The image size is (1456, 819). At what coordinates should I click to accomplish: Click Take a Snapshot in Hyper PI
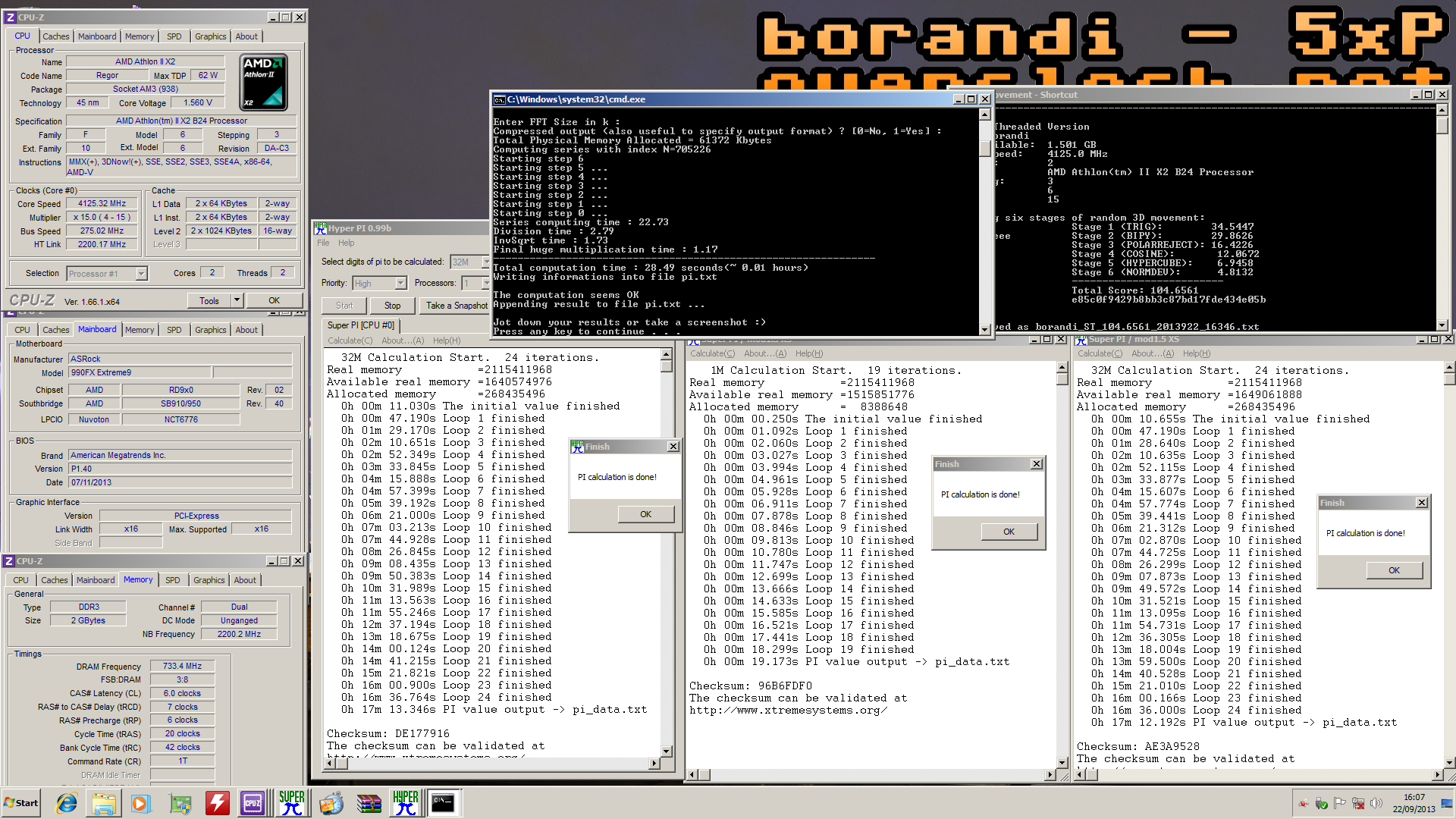pyautogui.click(x=457, y=306)
